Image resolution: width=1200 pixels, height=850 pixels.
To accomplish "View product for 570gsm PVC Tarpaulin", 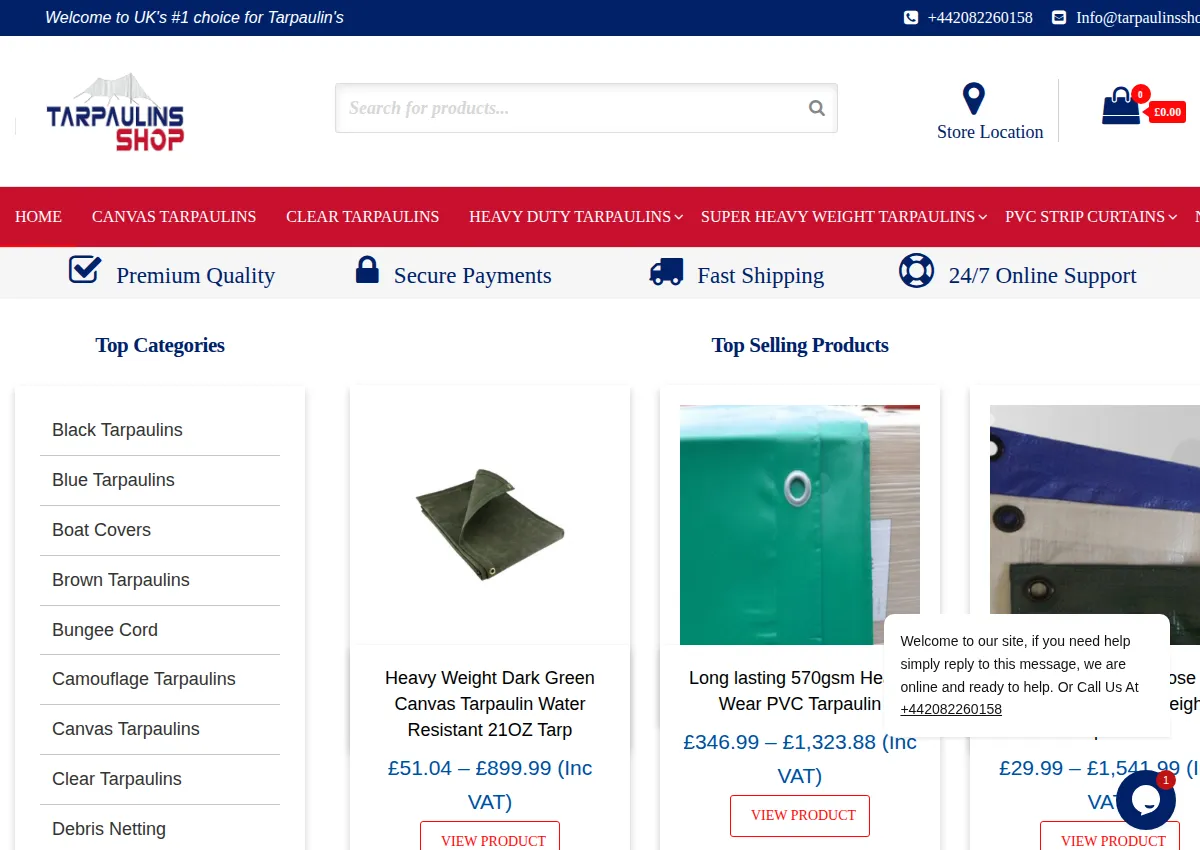I will click(x=800, y=815).
